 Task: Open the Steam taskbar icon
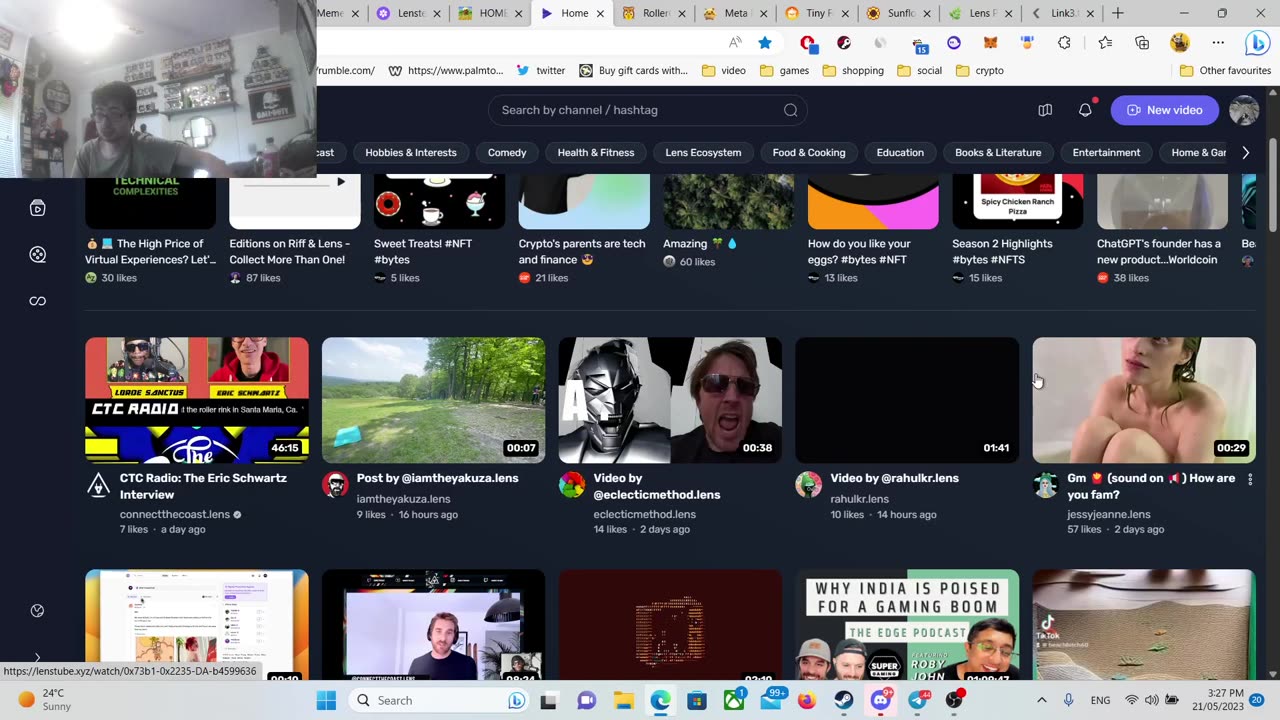click(x=844, y=700)
